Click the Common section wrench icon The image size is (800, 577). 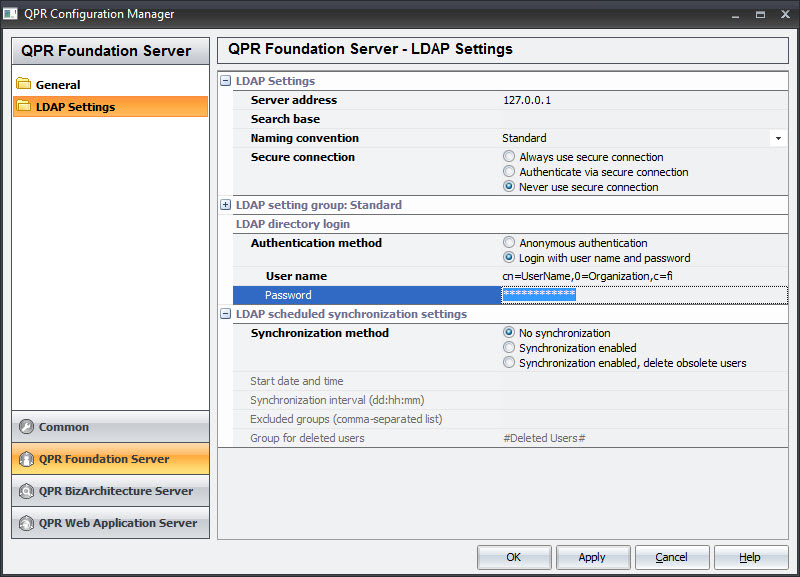[x=27, y=427]
